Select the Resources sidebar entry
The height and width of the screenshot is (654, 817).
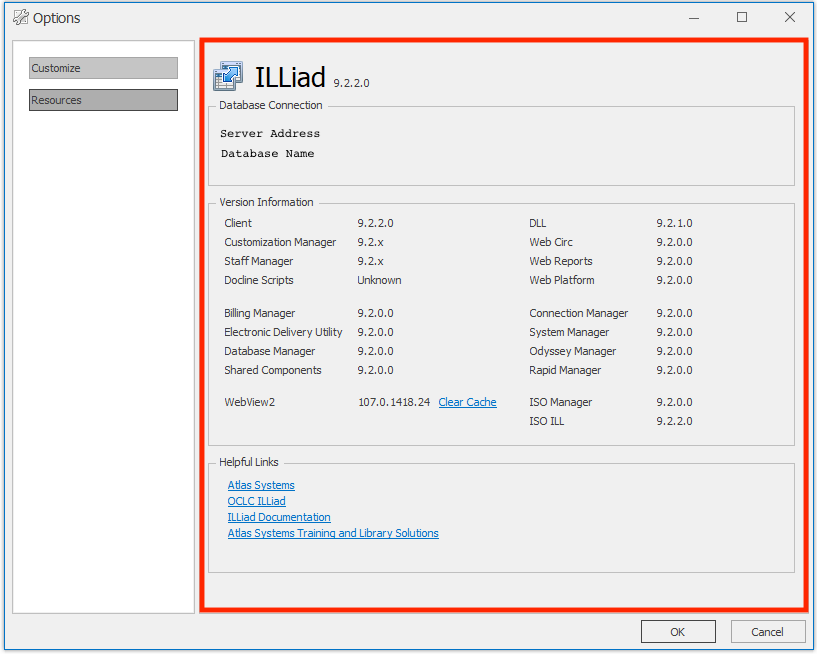(x=103, y=99)
